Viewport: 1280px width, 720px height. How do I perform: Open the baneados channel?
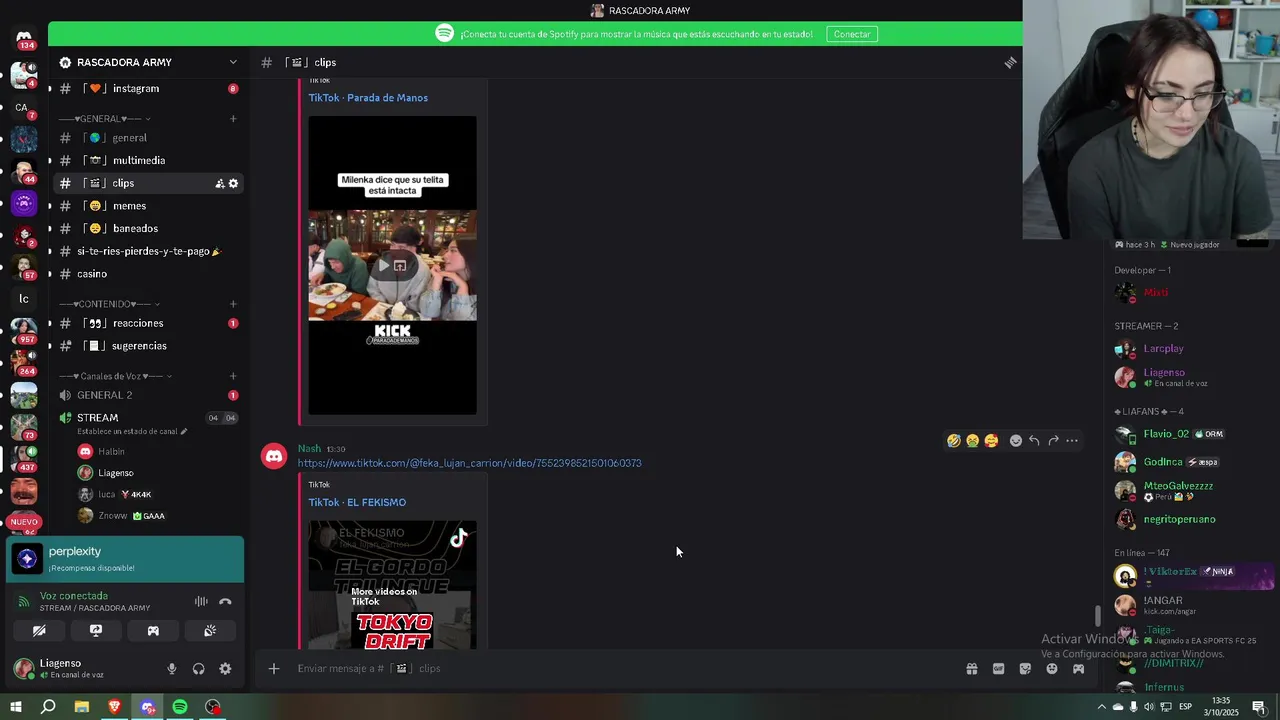(148, 229)
